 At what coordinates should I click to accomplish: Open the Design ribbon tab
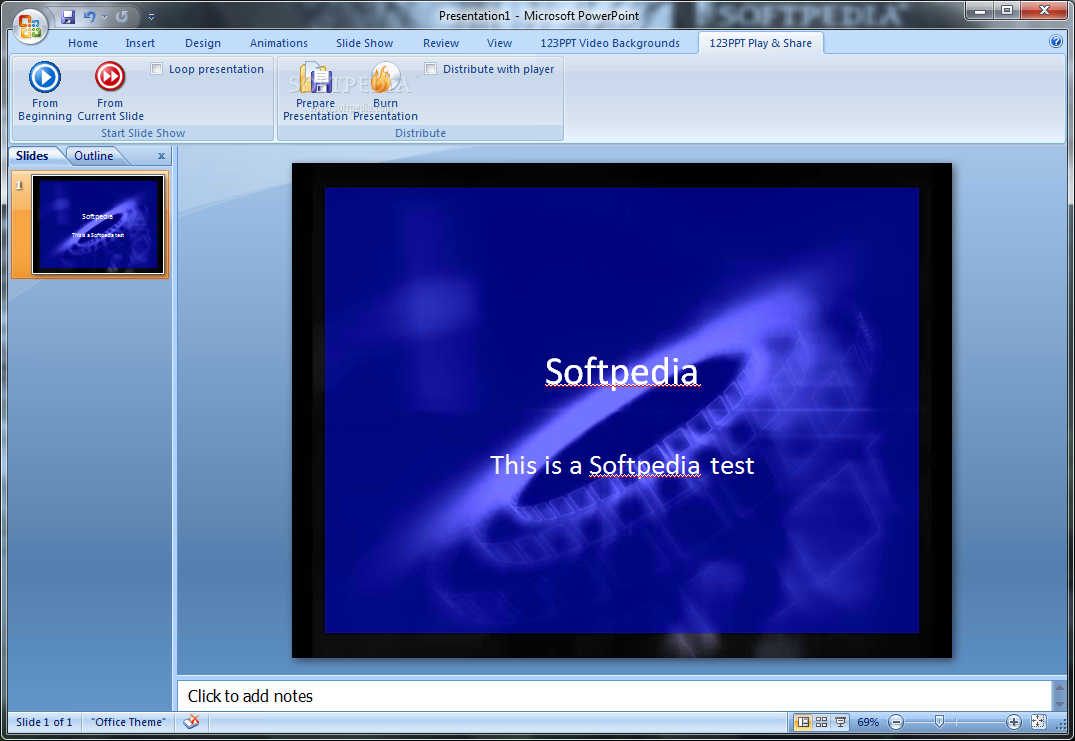(203, 43)
